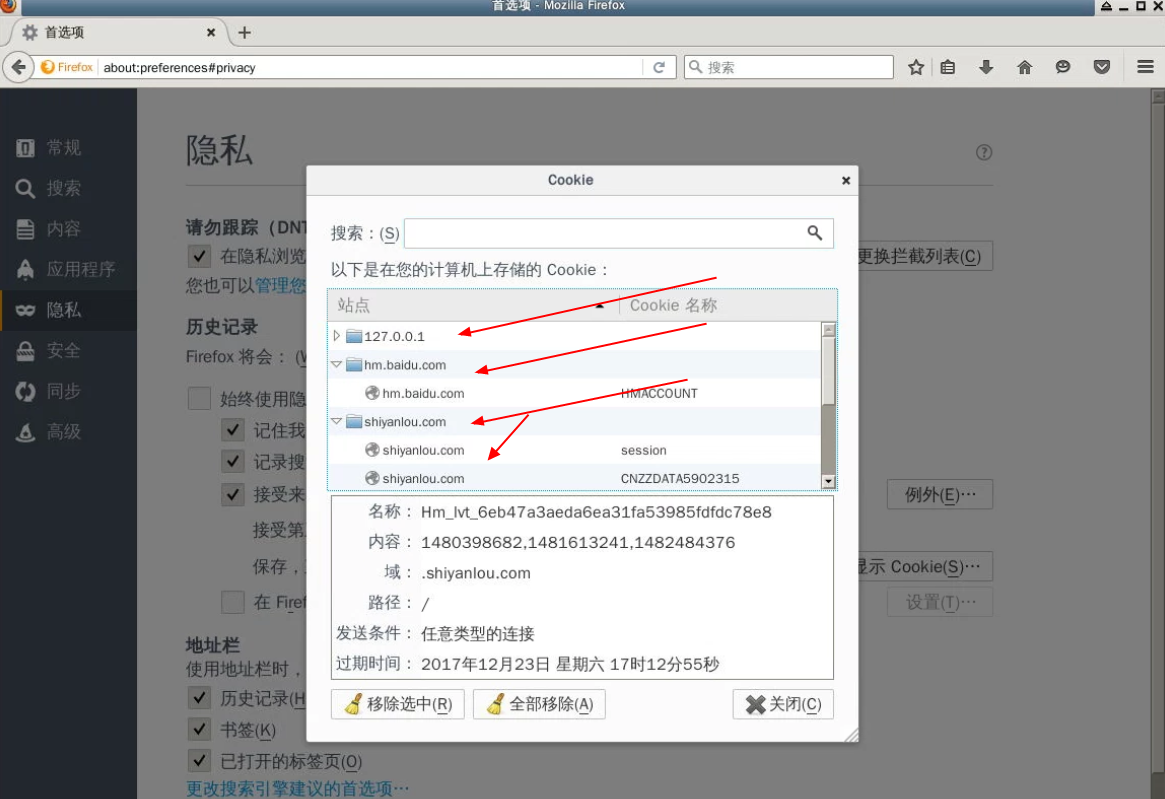Collapse the hm.baidu.com folder
Screen dimensions: 1165x799
click(337, 365)
